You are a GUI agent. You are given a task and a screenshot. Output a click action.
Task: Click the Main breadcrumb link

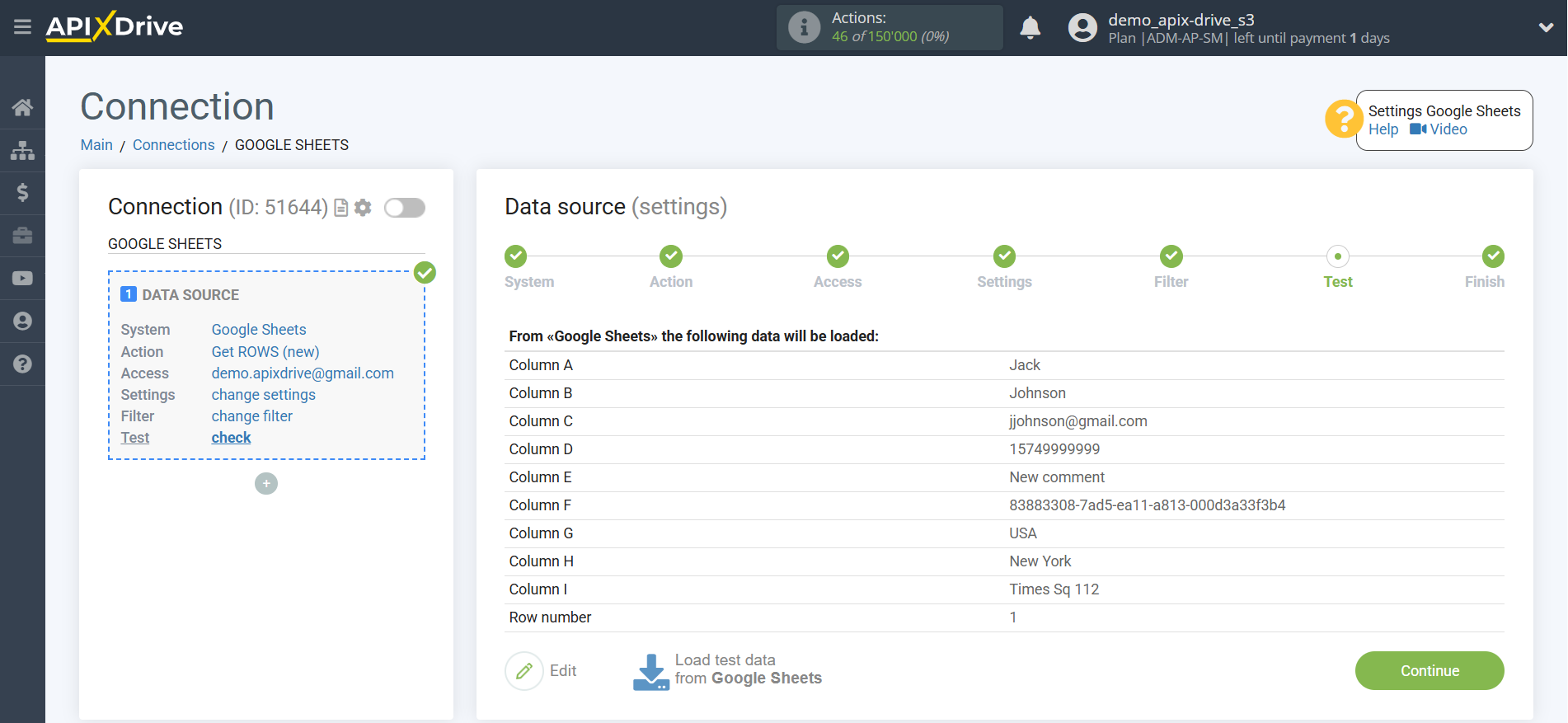coord(96,145)
